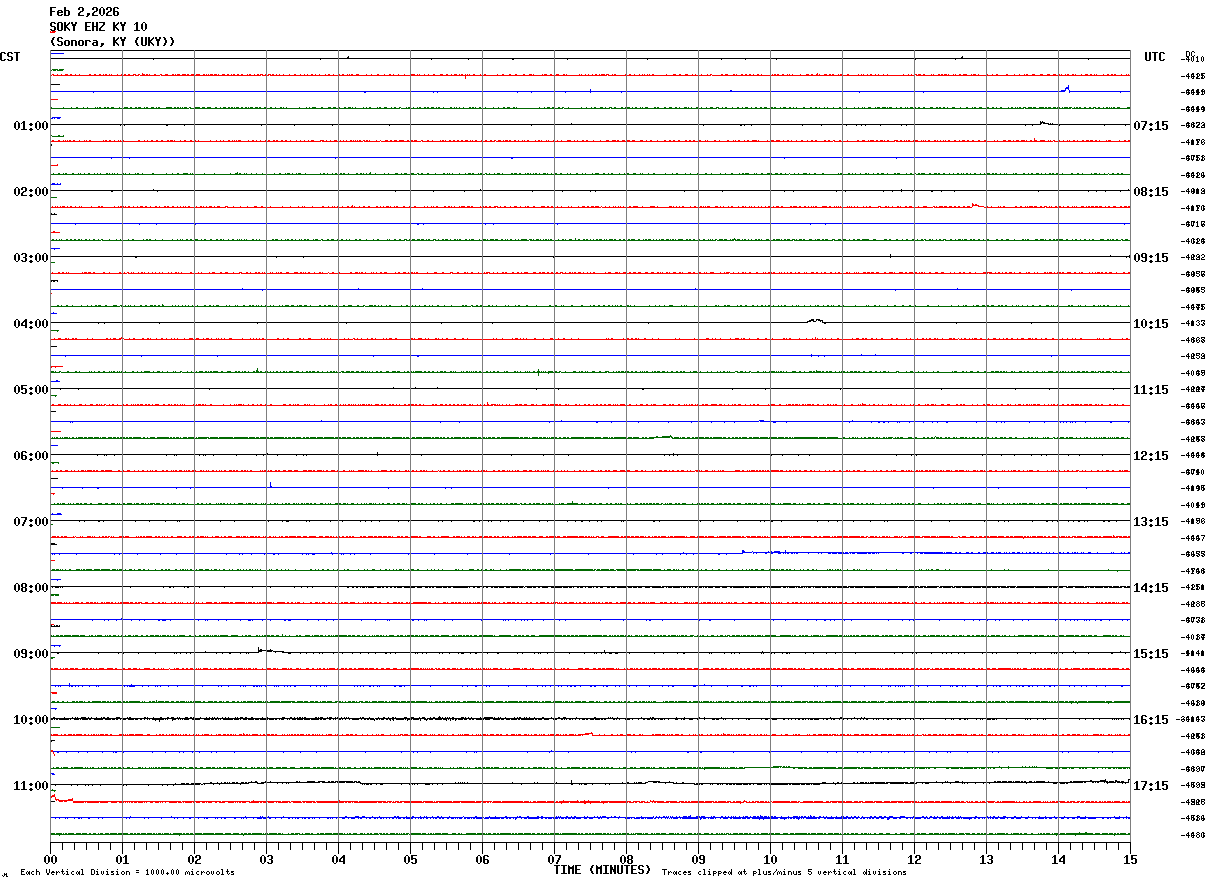Click the 12:15 UTC time label
Image resolution: width=1210 pixels, height=886 pixels.
click(x=1150, y=456)
